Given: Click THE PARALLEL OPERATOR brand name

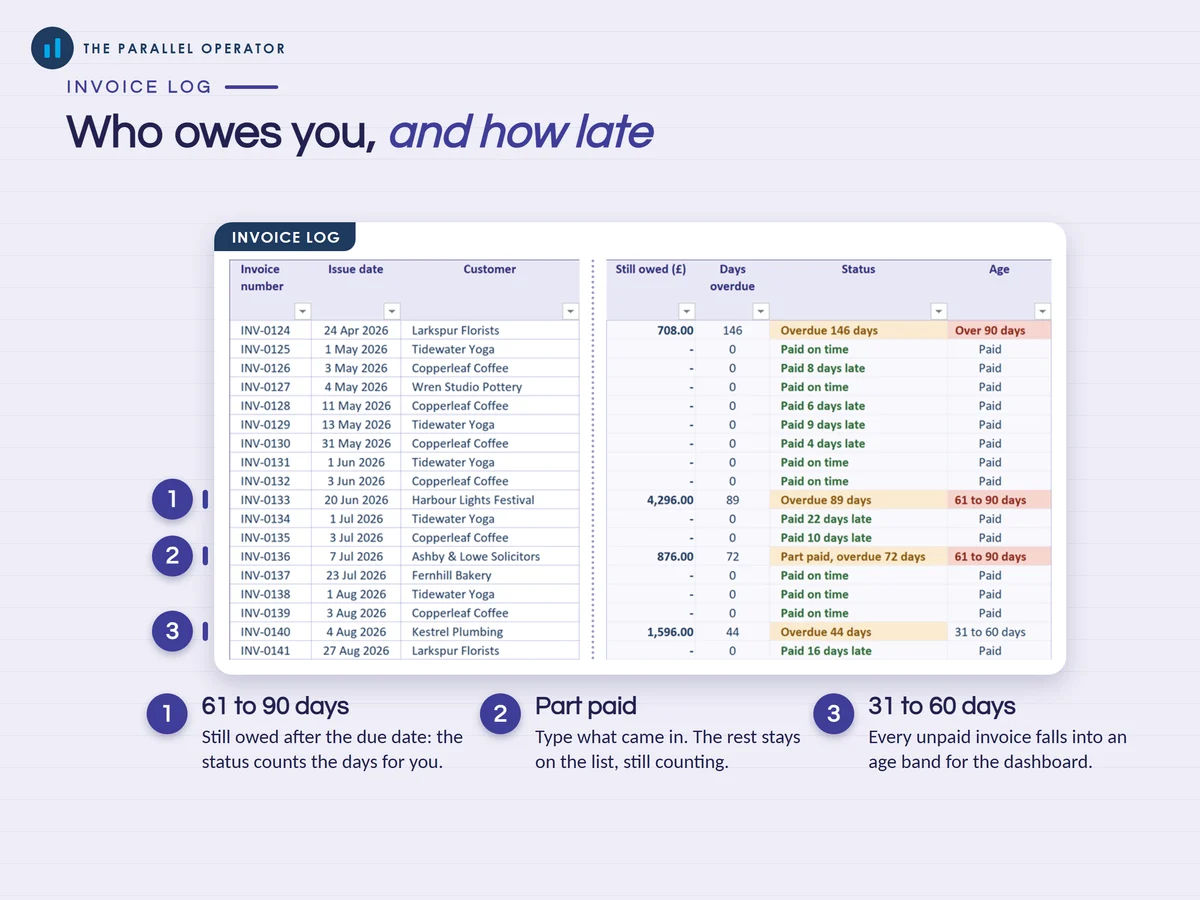Looking at the screenshot, I should 184,48.
